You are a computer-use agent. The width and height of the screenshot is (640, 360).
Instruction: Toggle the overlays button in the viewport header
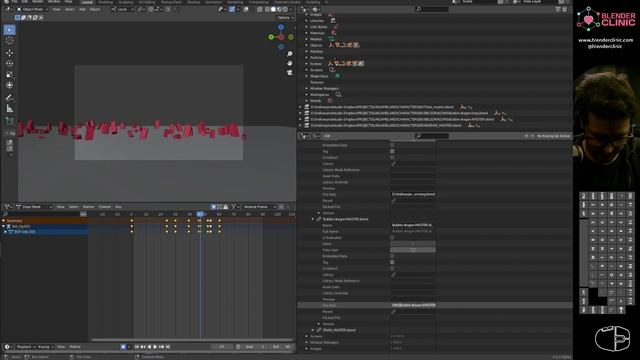[245, 9]
